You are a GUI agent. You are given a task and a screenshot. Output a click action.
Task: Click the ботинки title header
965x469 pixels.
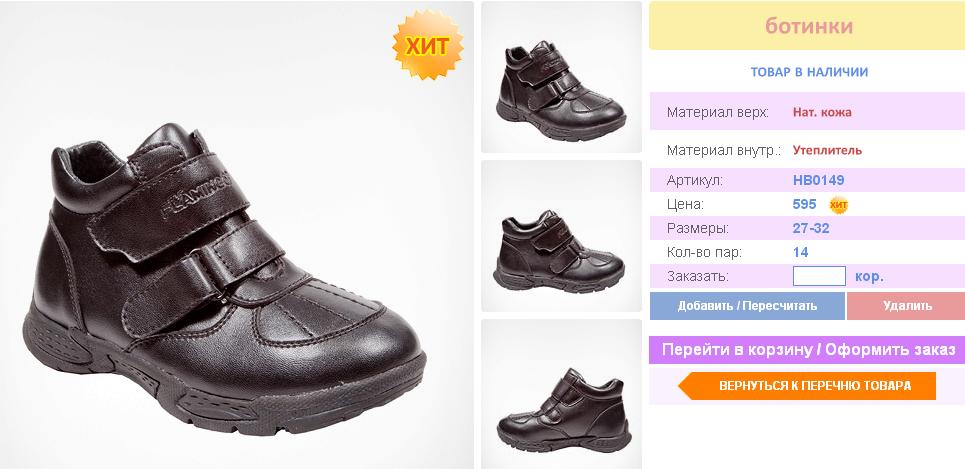(x=807, y=26)
